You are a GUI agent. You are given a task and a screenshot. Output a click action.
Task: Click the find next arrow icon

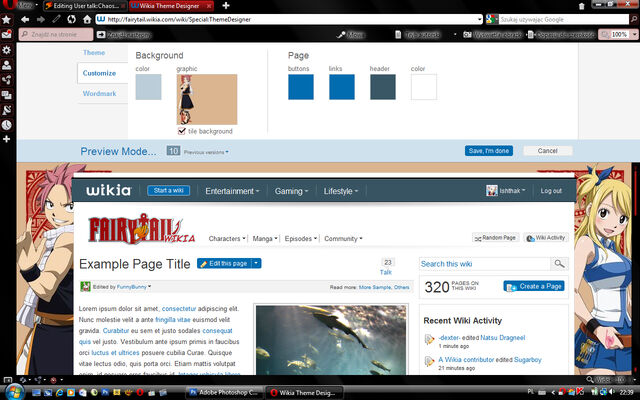tap(100, 35)
